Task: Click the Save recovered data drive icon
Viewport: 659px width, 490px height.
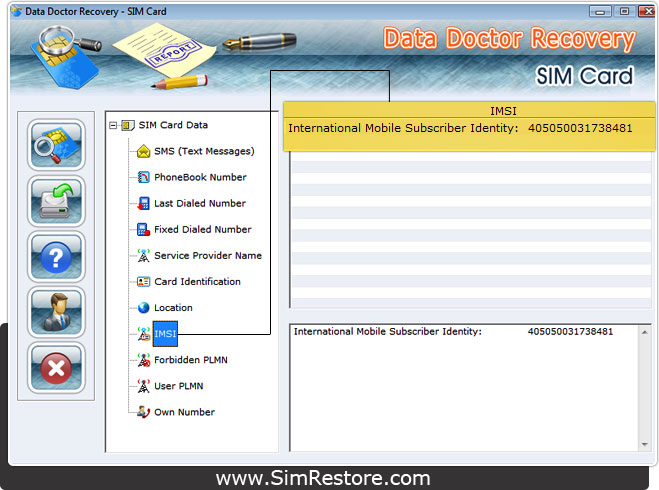Action: [56, 201]
